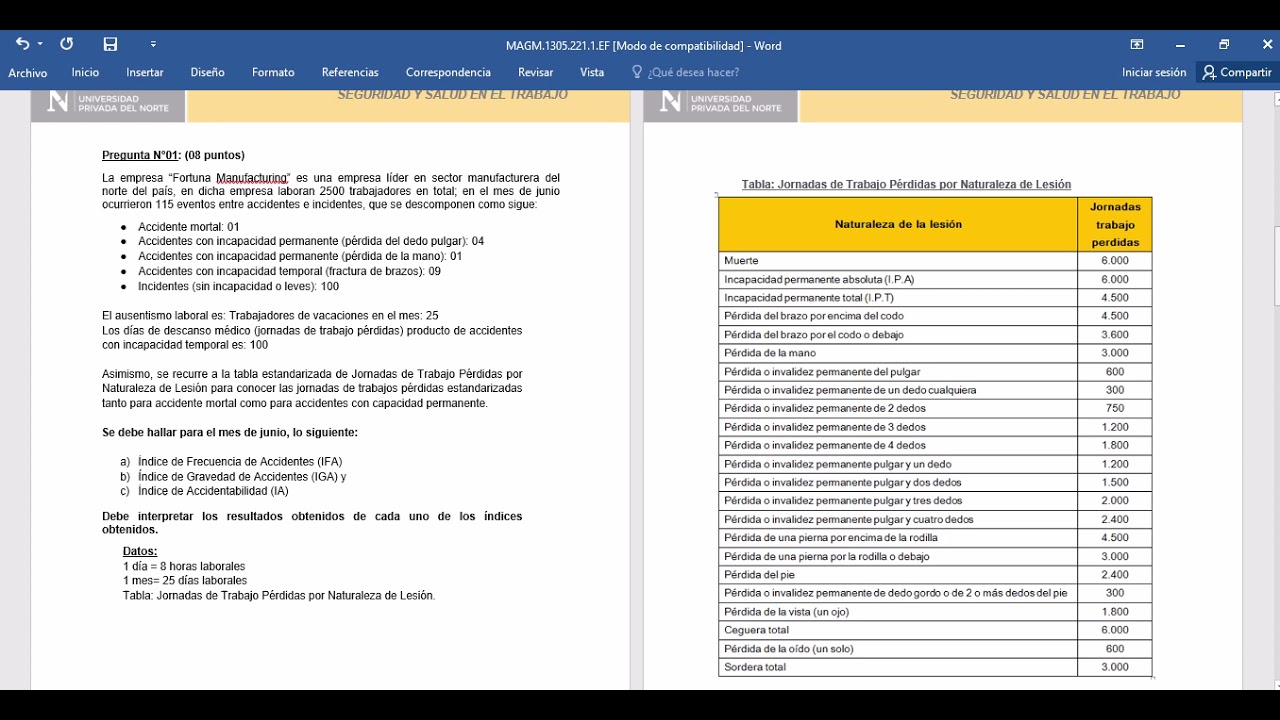1280x720 pixels.
Task: Open the Archivo menu
Action: pos(28,72)
